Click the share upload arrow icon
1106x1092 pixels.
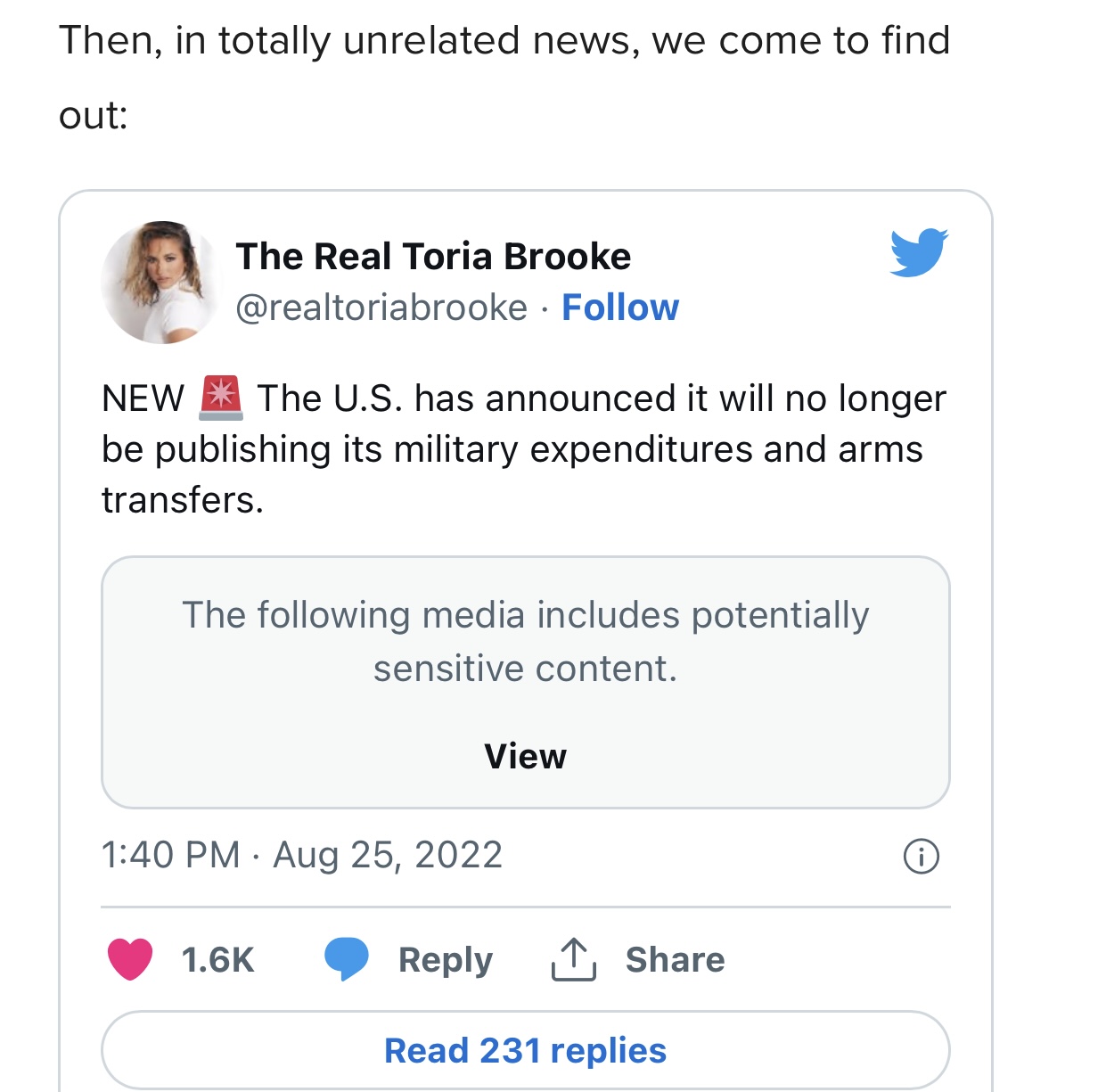pos(573,959)
